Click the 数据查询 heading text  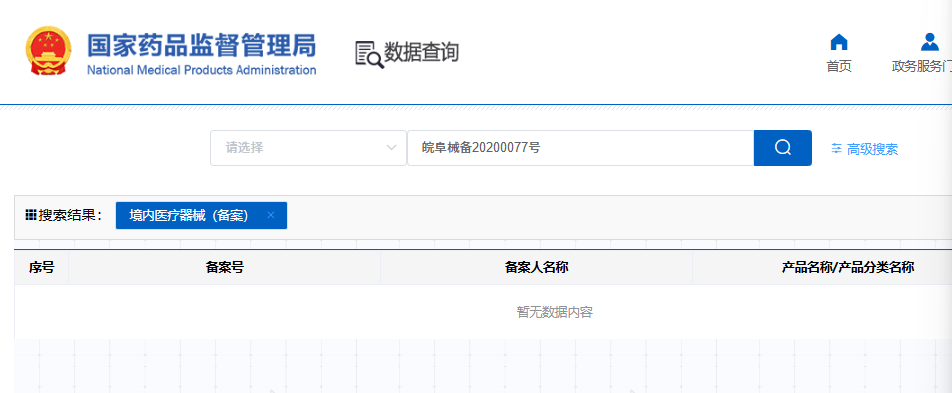(421, 53)
